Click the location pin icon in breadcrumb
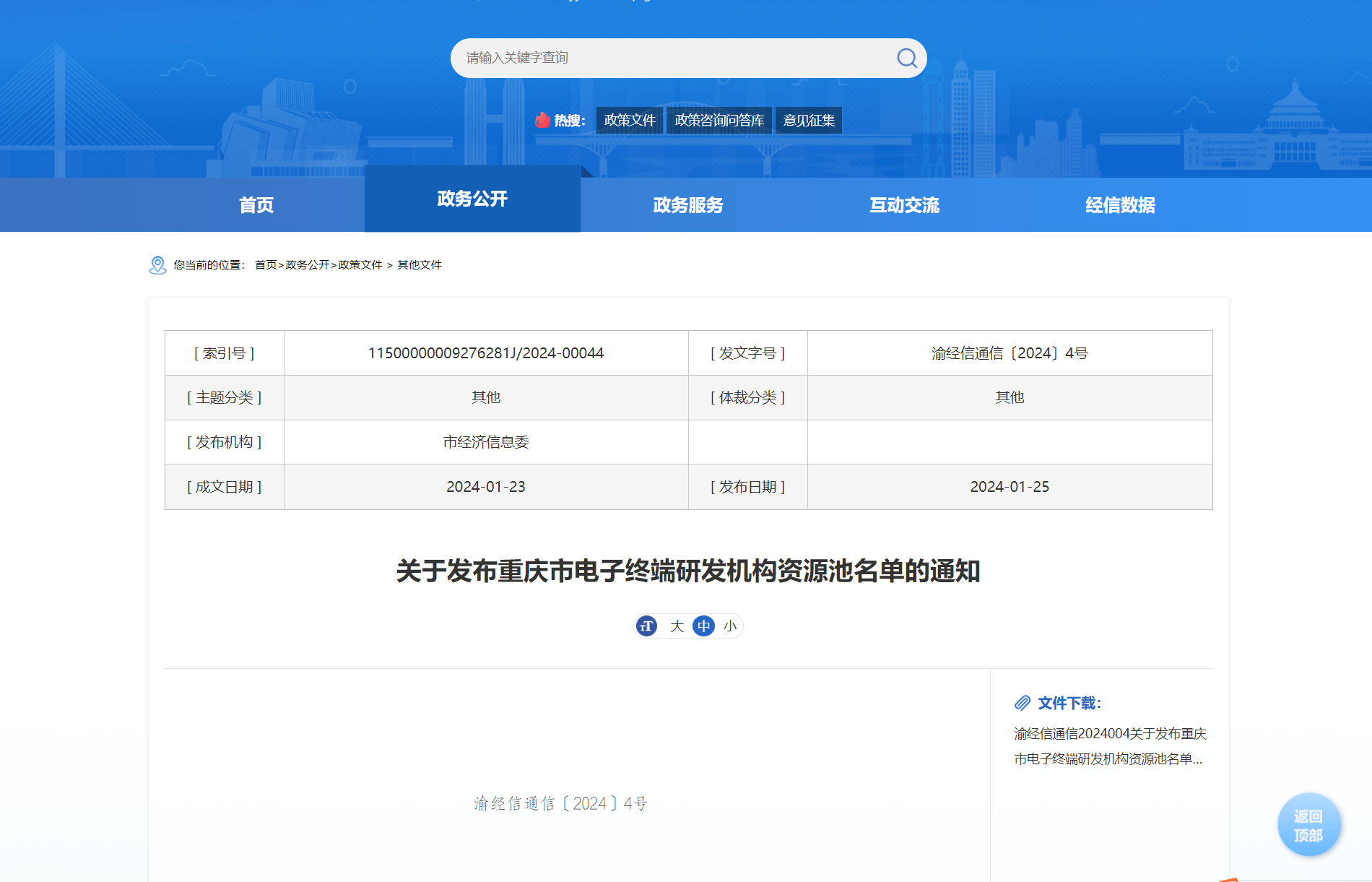Screen dimensions: 1372x882 coord(157,265)
